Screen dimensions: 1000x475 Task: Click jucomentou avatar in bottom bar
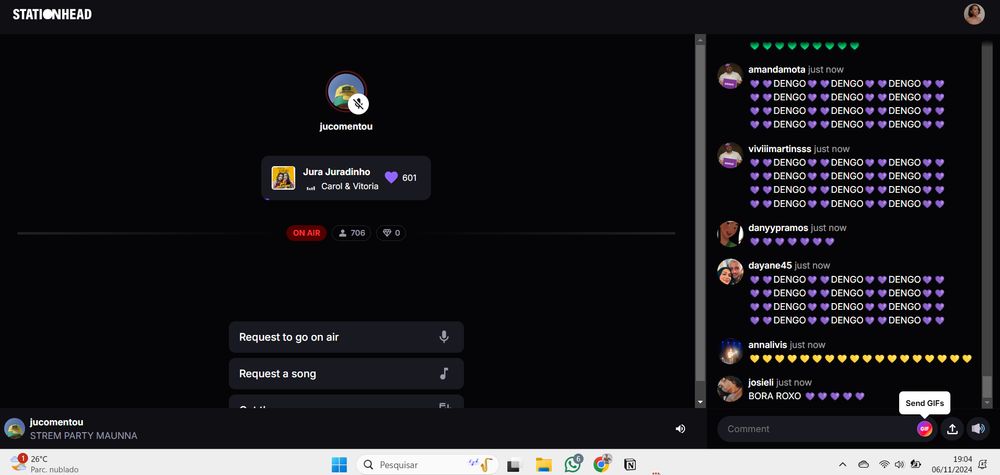point(15,428)
